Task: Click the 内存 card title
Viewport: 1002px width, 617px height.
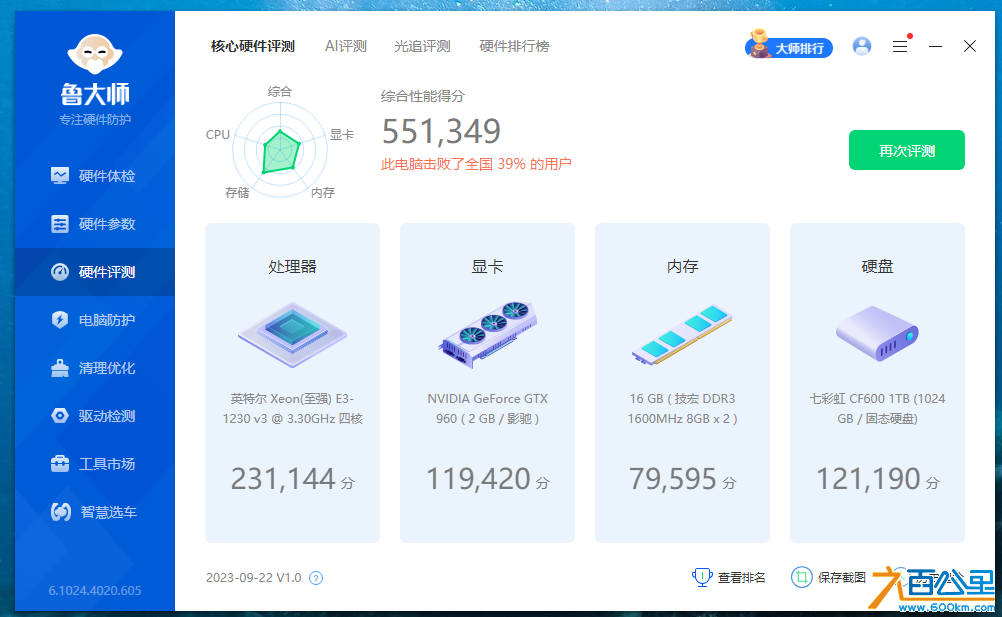Action: [x=682, y=266]
